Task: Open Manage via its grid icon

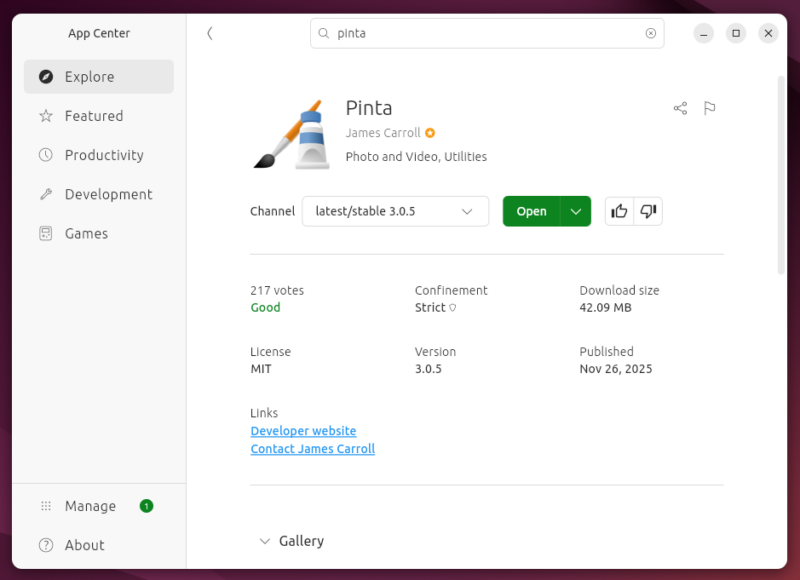Action: tap(45, 506)
